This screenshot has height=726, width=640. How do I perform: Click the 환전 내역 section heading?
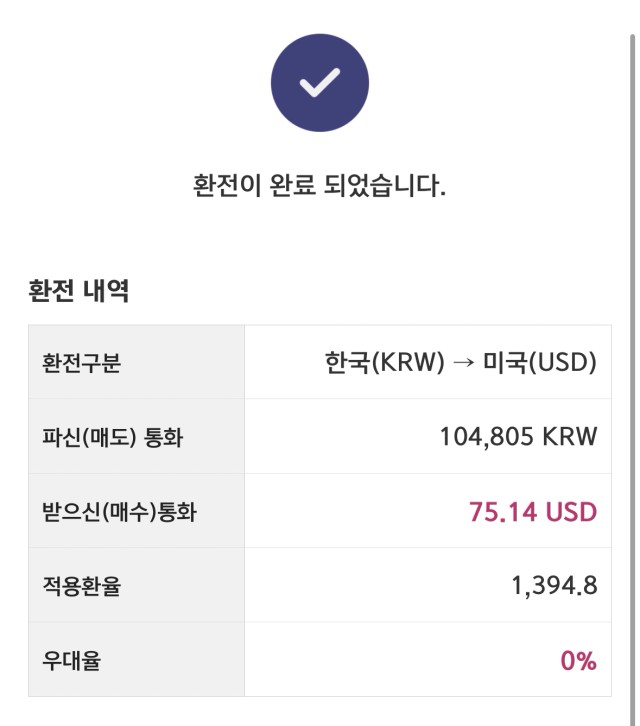click(79, 291)
